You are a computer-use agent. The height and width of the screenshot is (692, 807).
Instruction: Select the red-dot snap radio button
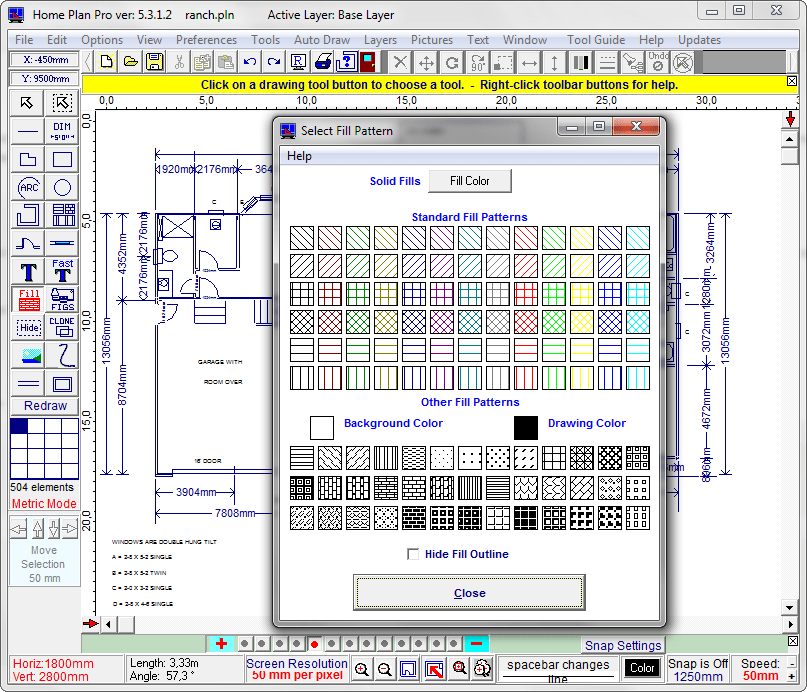pyautogui.click(x=314, y=644)
